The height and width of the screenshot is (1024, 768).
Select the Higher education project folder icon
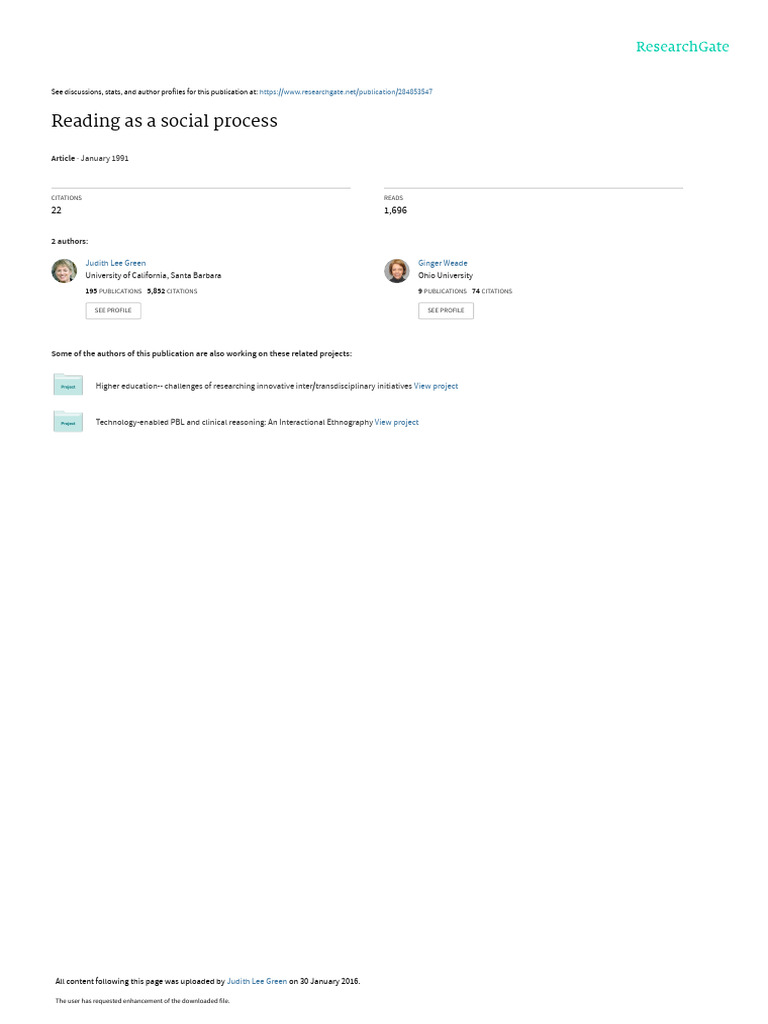click(x=68, y=385)
